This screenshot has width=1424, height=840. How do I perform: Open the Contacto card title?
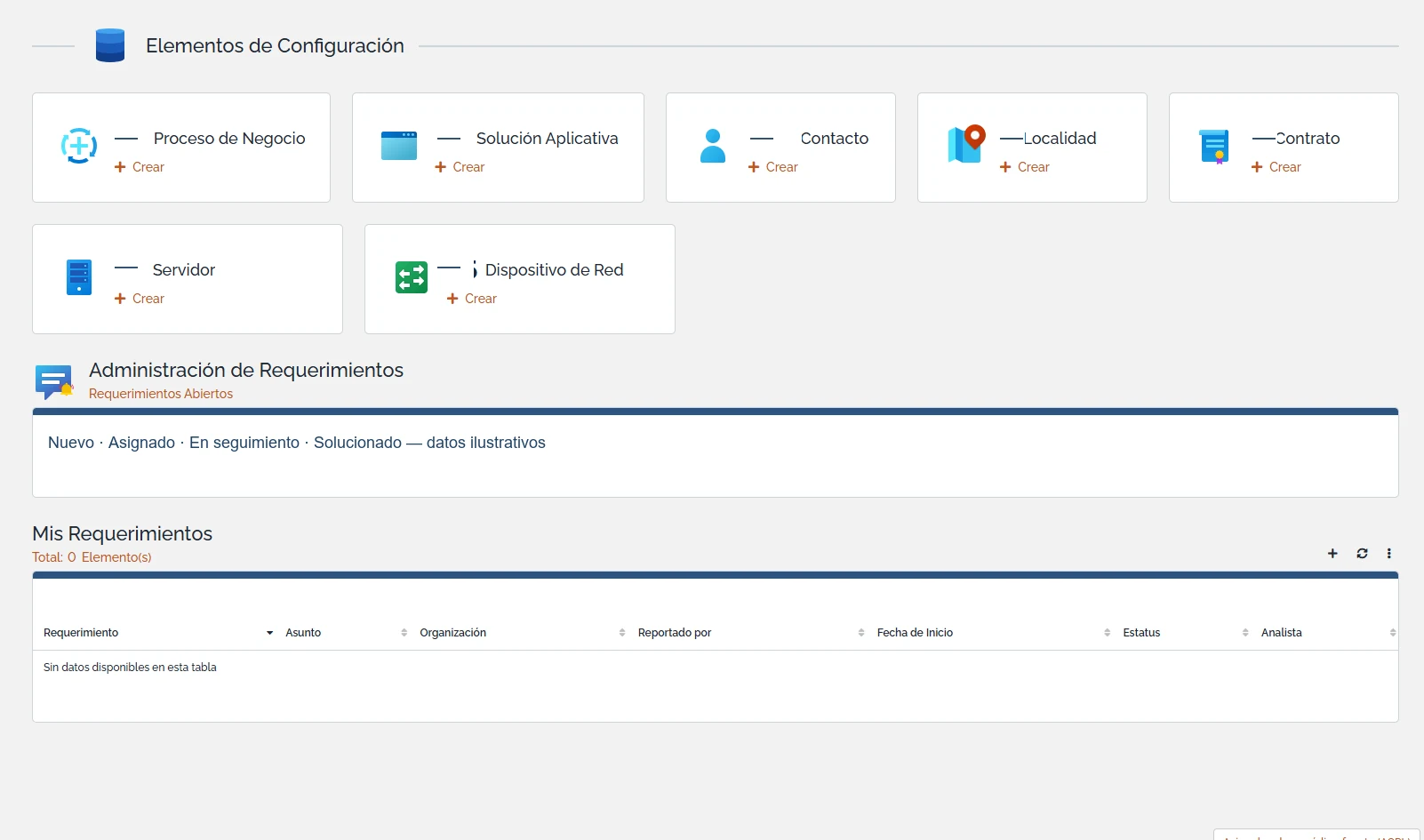click(x=835, y=139)
